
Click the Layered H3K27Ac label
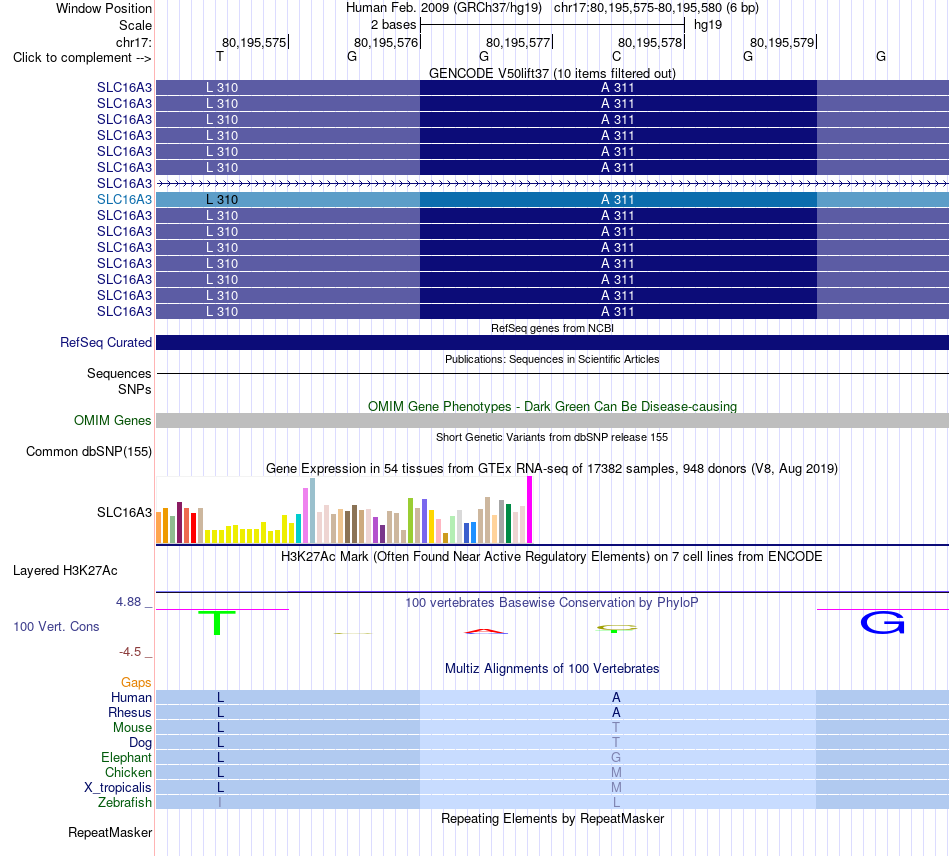click(x=65, y=571)
